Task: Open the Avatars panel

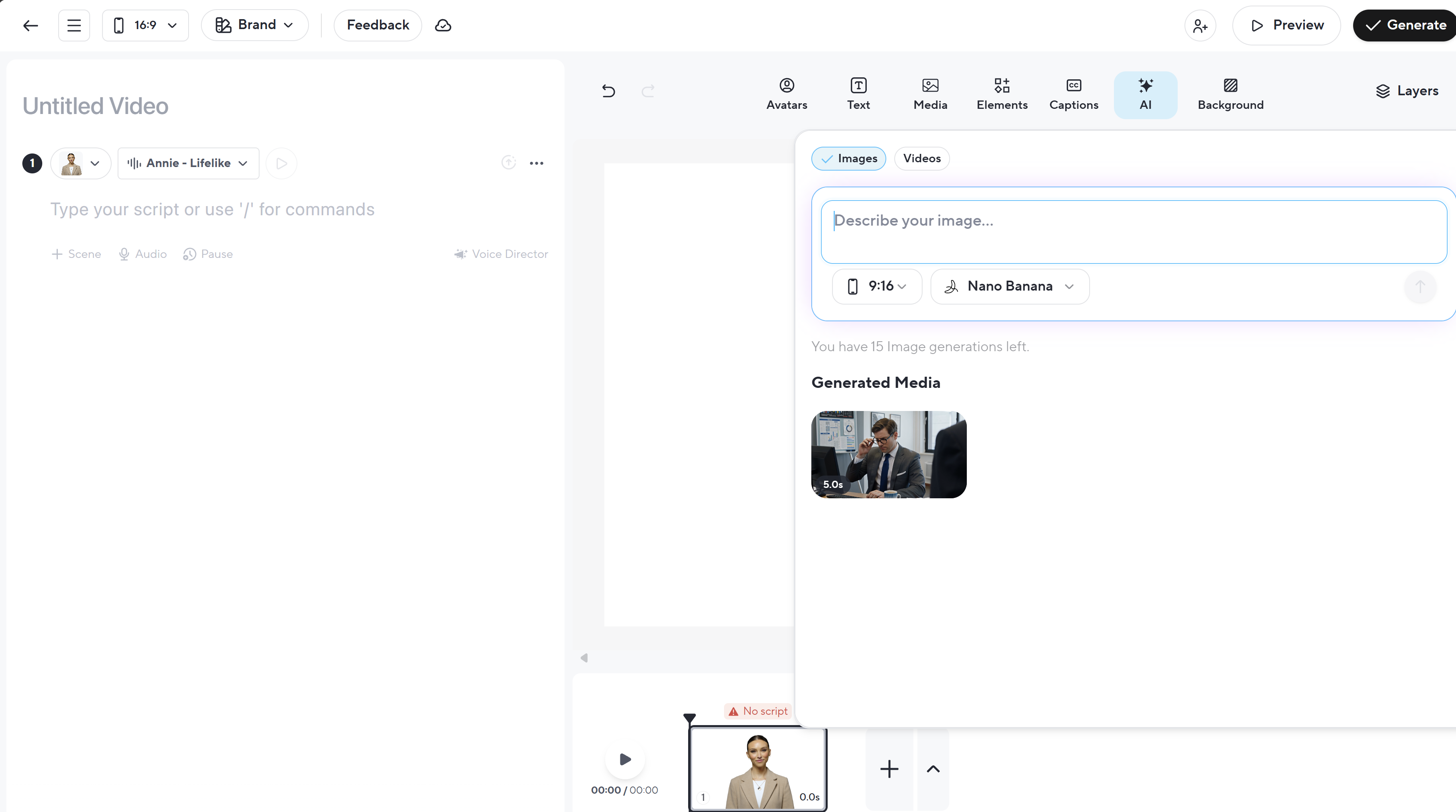Action: point(786,94)
